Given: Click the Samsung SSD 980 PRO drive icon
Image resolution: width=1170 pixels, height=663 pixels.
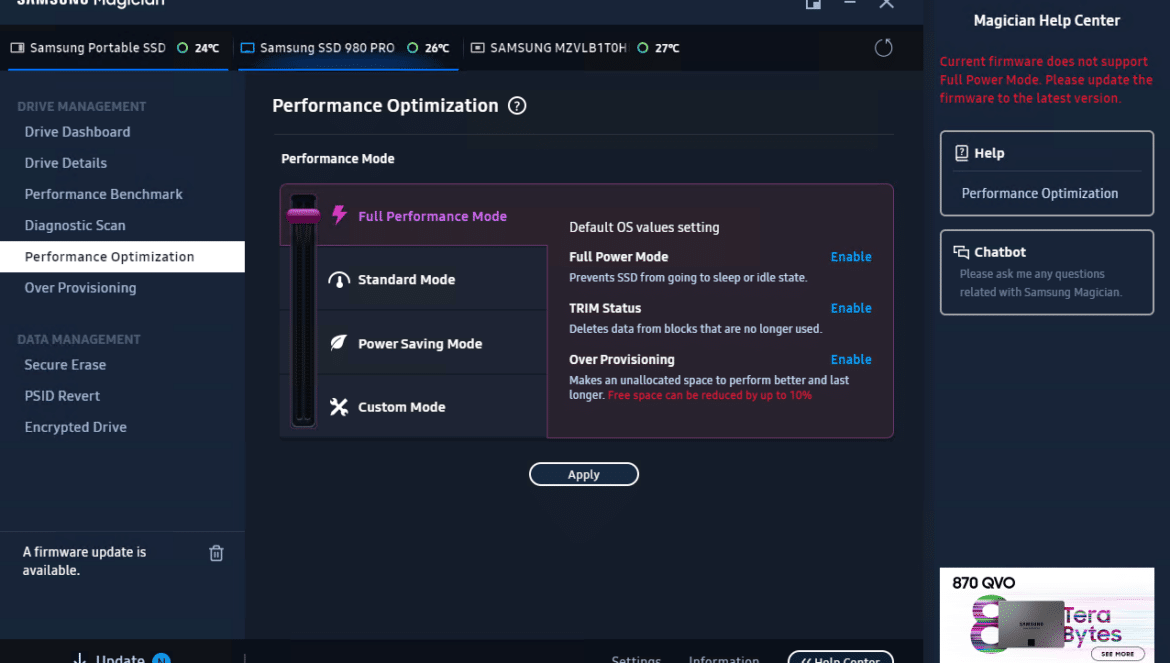Looking at the screenshot, I should click(x=247, y=48).
